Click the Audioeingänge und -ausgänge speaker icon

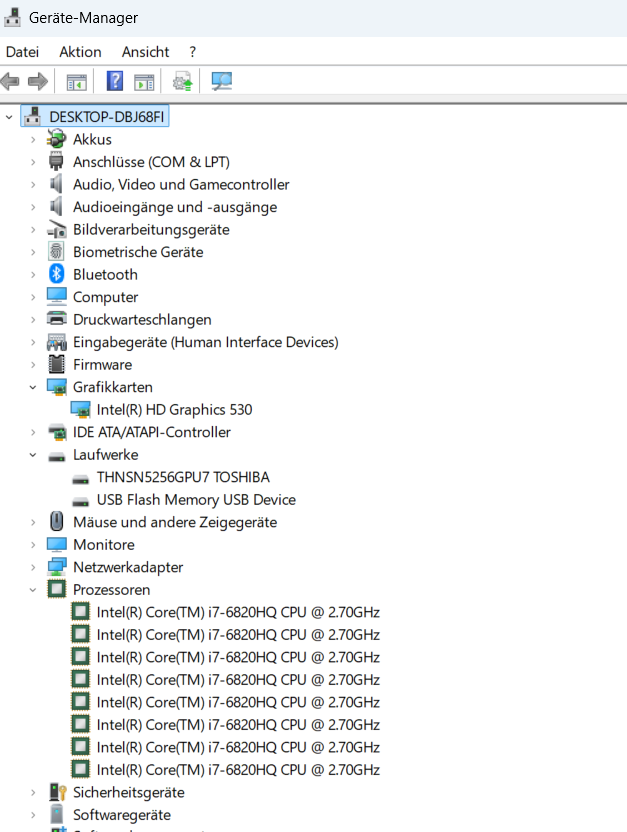coord(56,206)
